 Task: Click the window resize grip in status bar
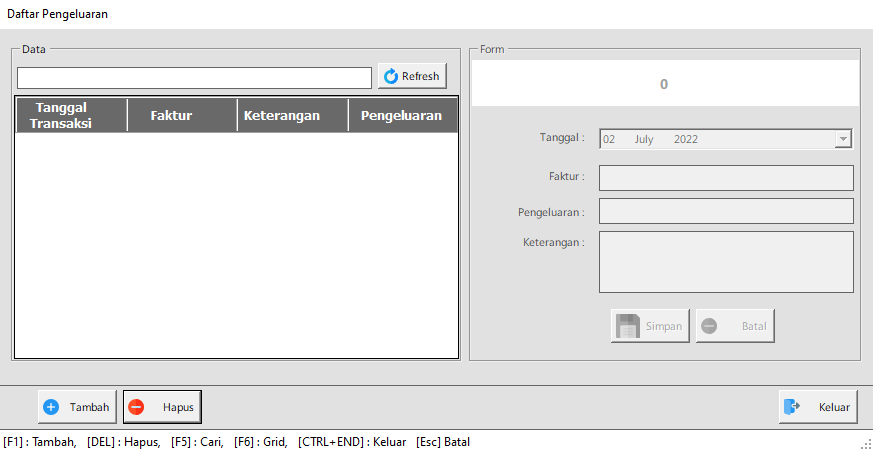866,444
